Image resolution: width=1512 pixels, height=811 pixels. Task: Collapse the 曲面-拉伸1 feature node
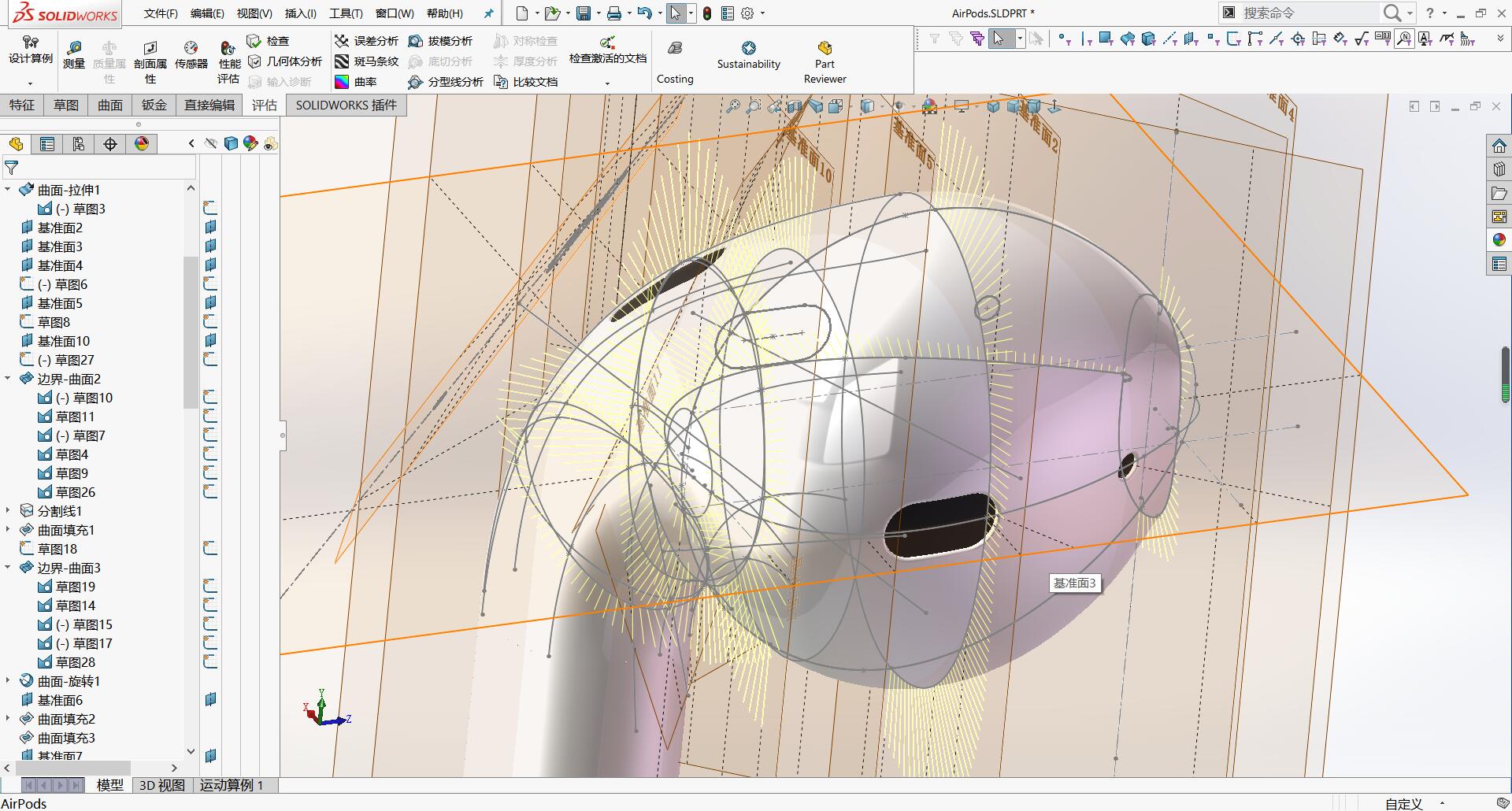[x=8, y=190]
